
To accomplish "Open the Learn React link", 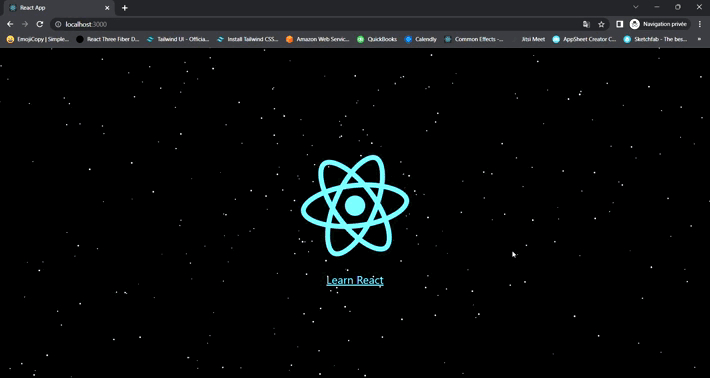I will 355,280.
